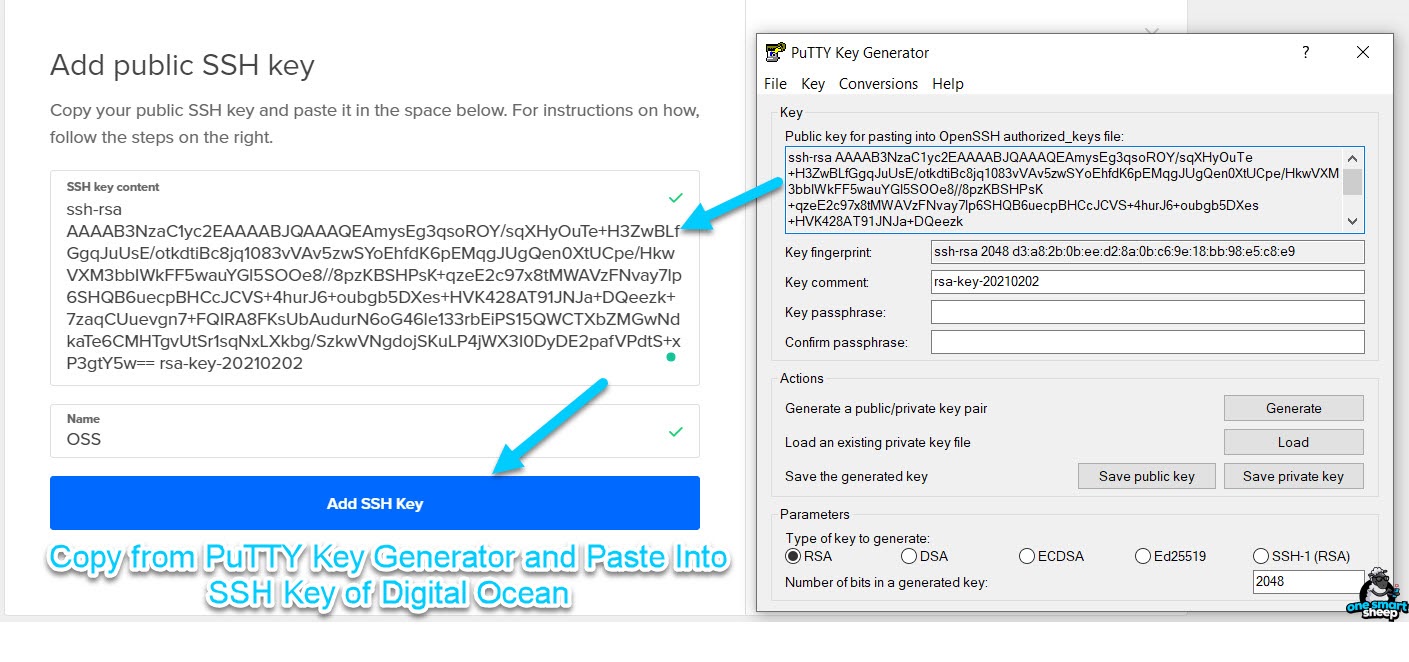Image resolution: width=1409 pixels, height=662 pixels.
Task: Click the Add public SSH key heading
Action: tap(182, 66)
